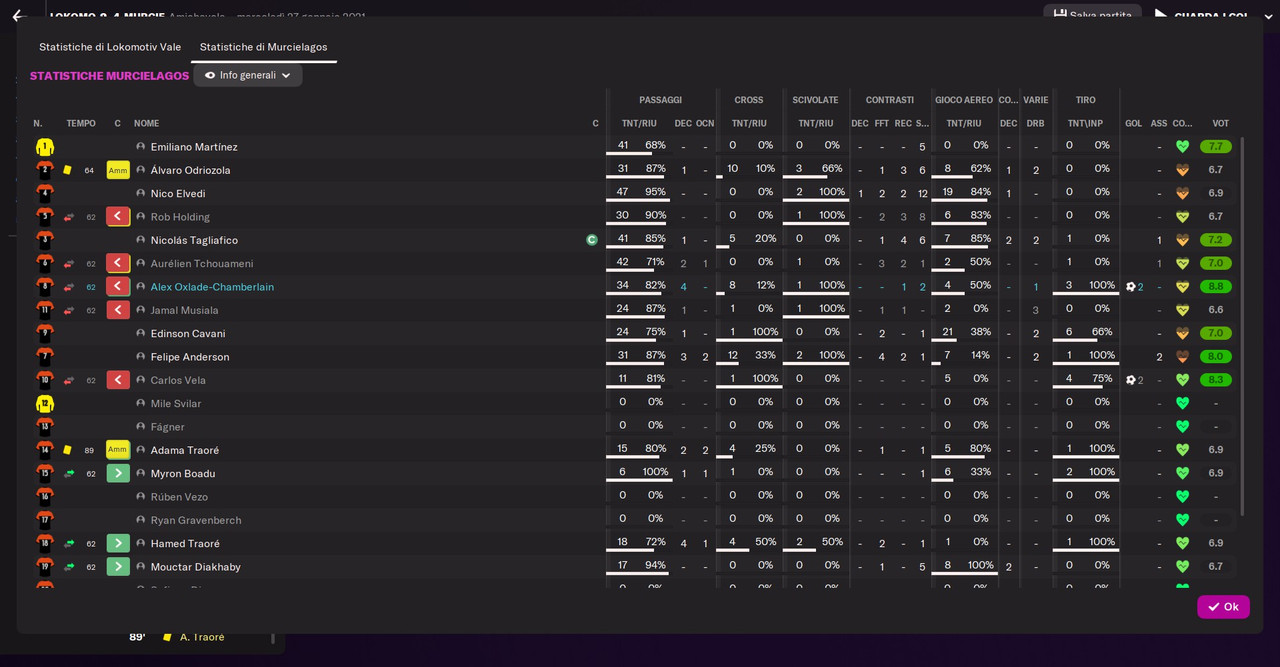
Task: Switch to Statistiche di Lokomotiv Vale tab
Action: [x=110, y=47]
